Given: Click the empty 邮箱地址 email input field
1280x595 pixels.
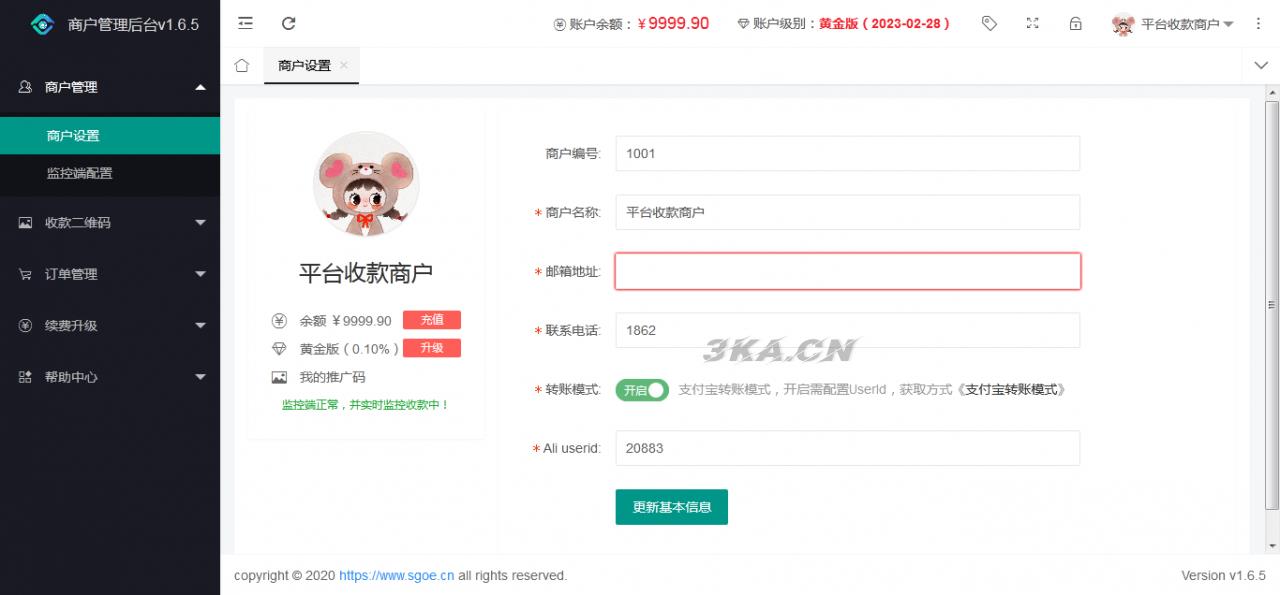Looking at the screenshot, I should [848, 271].
